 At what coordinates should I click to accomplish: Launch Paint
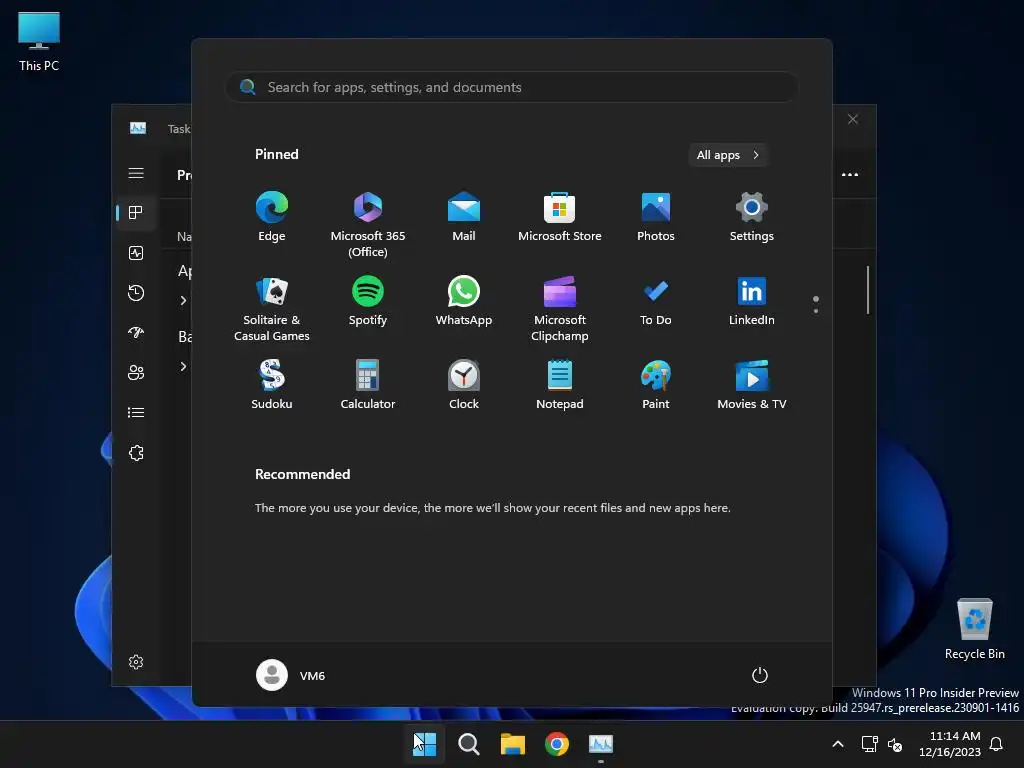point(656,385)
